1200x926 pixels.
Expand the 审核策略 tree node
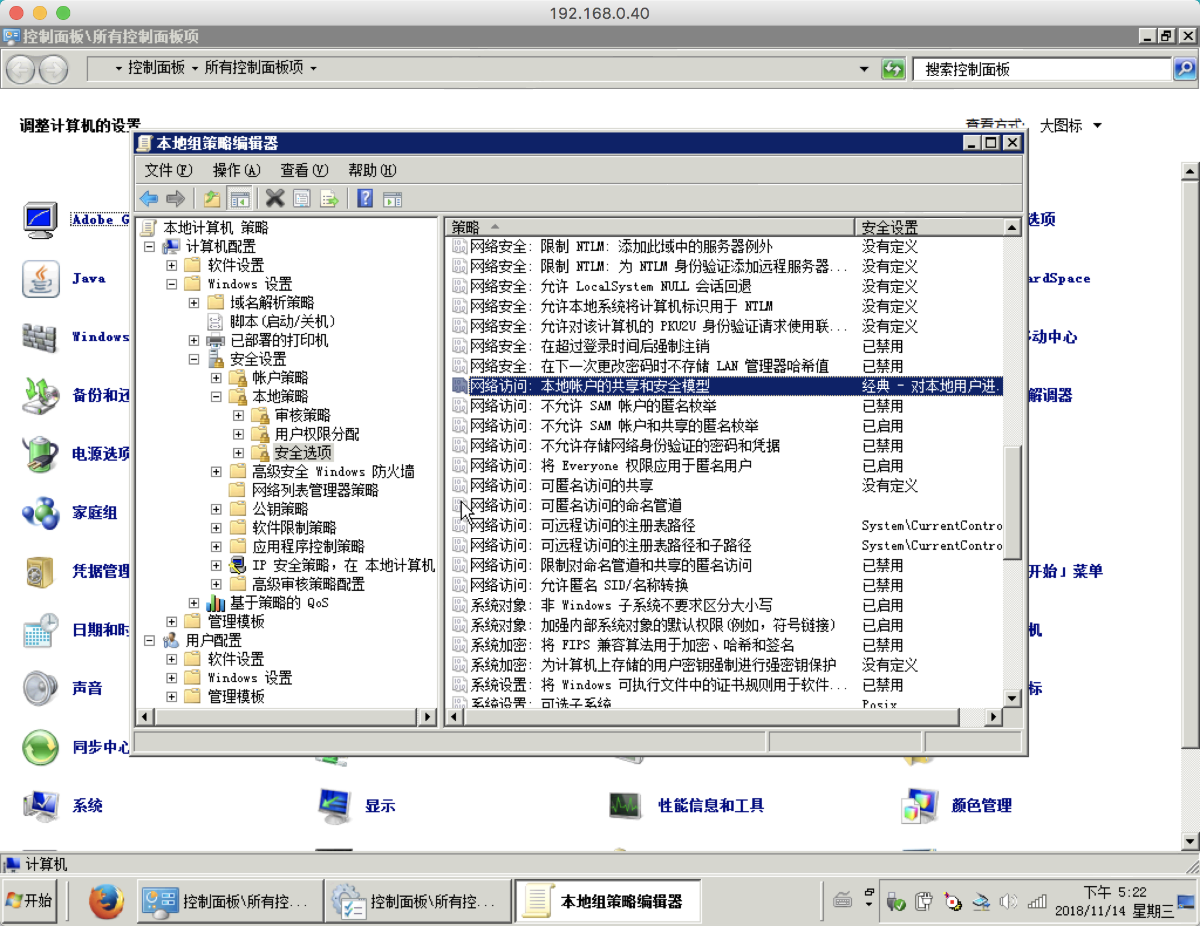pyautogui.click(x=238, y=415)
